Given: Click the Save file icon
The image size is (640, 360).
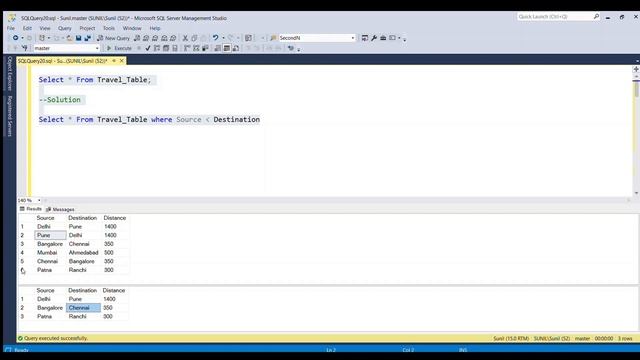Looking at the screenshot, I should point(78,38).
